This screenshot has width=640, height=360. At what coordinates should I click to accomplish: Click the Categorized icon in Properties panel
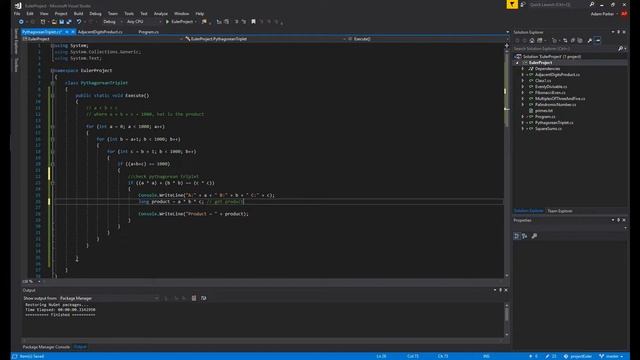click(x=517, y=236)
